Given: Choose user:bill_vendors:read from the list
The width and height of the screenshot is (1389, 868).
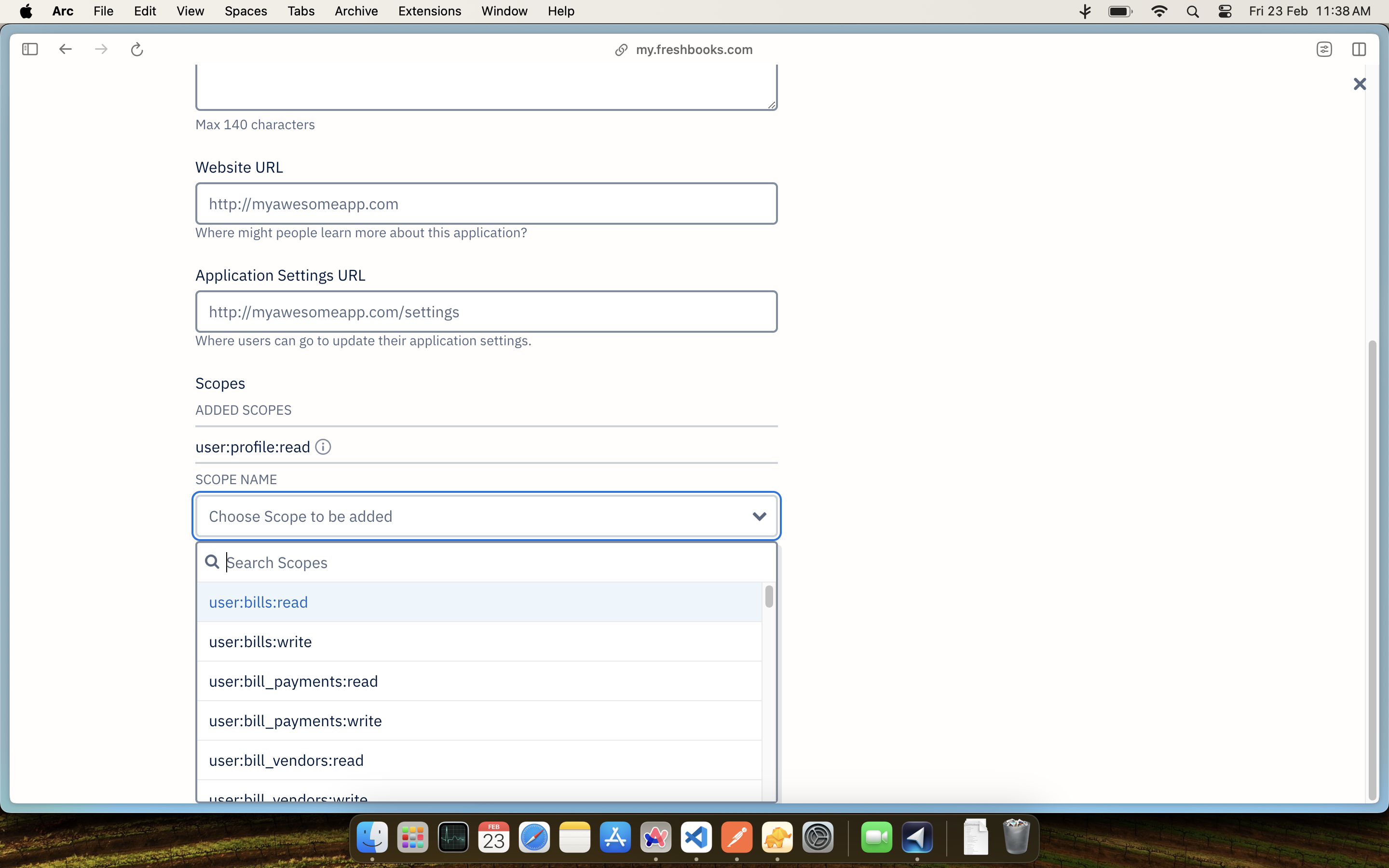Looking at the screenshot, I should (286, 760).
